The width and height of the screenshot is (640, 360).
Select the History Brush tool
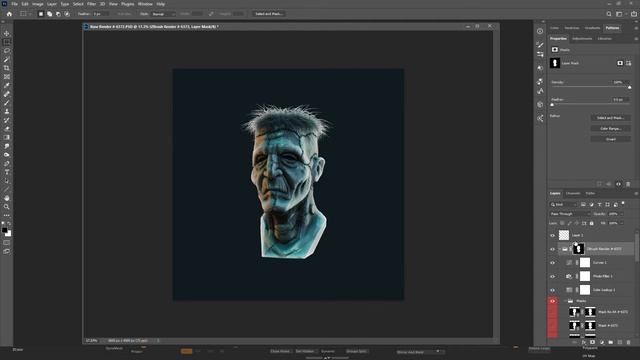point(7,120)
